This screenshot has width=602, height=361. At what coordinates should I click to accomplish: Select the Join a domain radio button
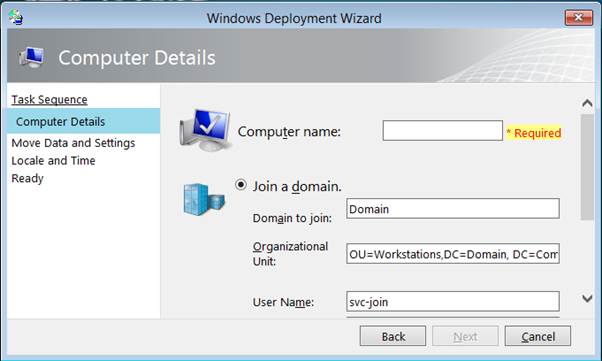tap(241, 185)
